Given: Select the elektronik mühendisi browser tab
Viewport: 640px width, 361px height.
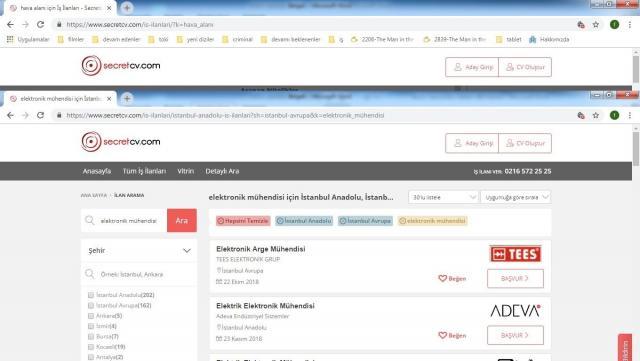Looking at the screenshot, I should click(60, 99).
